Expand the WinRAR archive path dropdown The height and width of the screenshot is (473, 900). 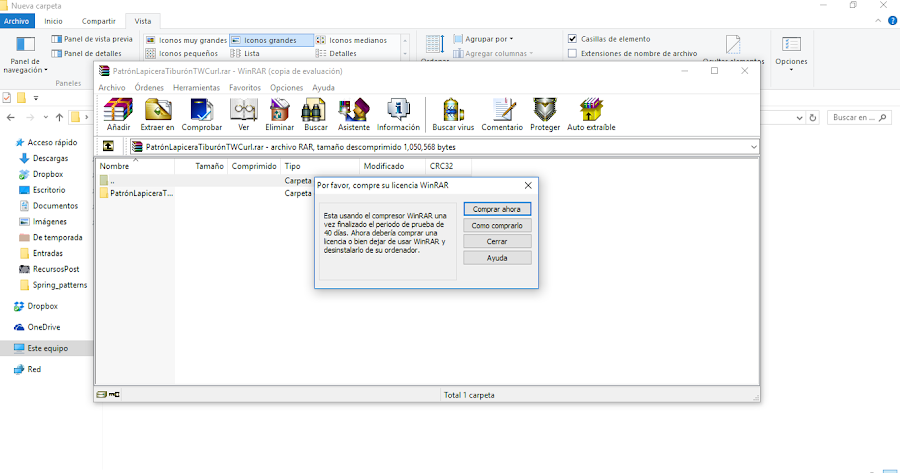(754, 147)
